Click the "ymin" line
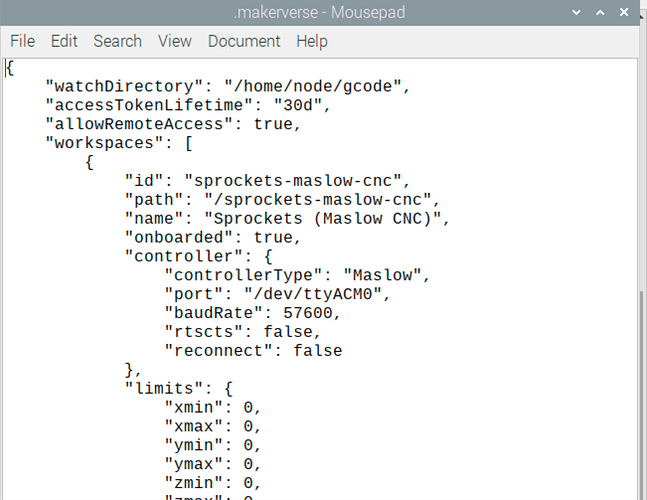647x500 pixels. 213,446
